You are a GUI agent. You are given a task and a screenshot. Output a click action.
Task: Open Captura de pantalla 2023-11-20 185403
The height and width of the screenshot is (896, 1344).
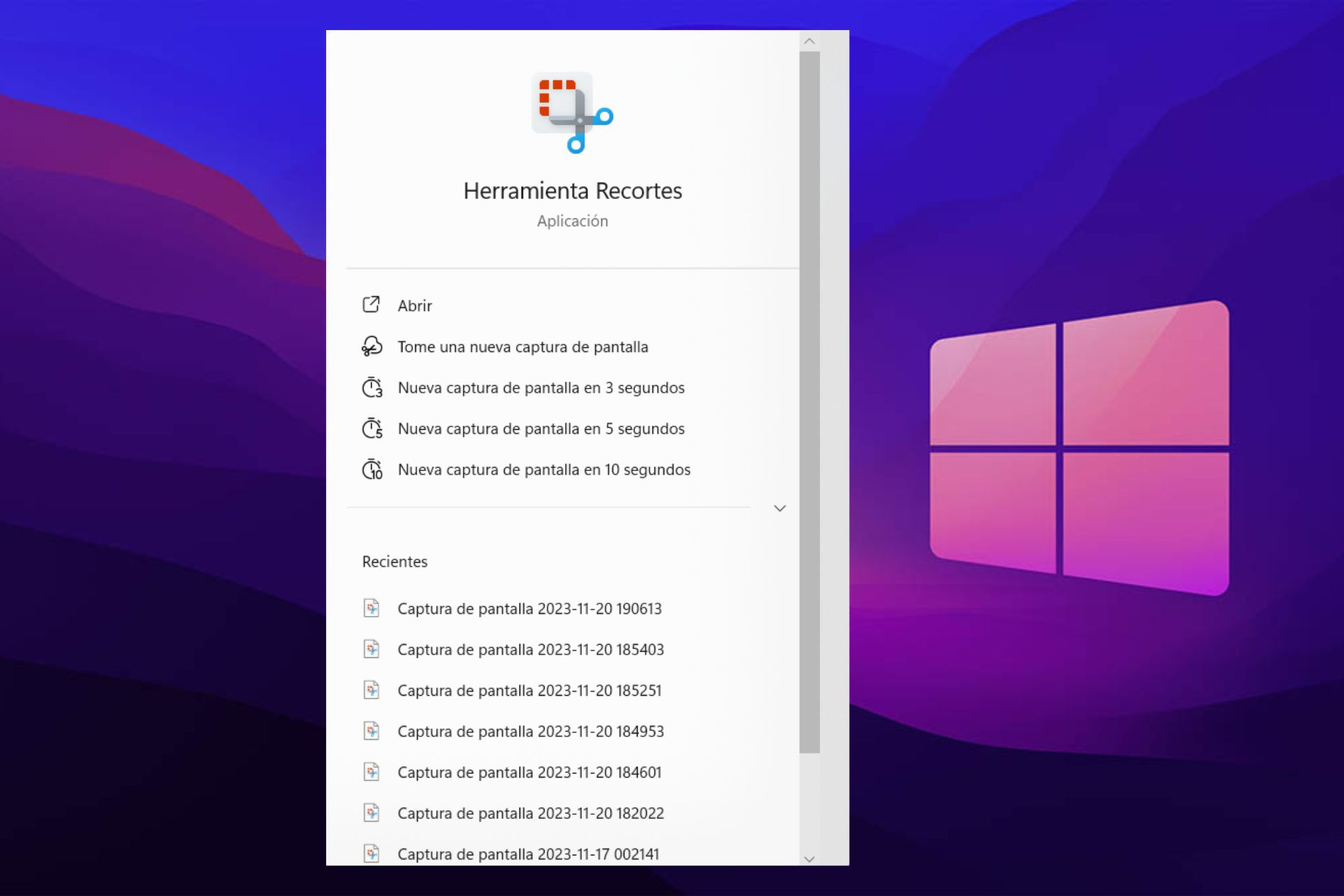pyautogui.click(x=531, y=650)
